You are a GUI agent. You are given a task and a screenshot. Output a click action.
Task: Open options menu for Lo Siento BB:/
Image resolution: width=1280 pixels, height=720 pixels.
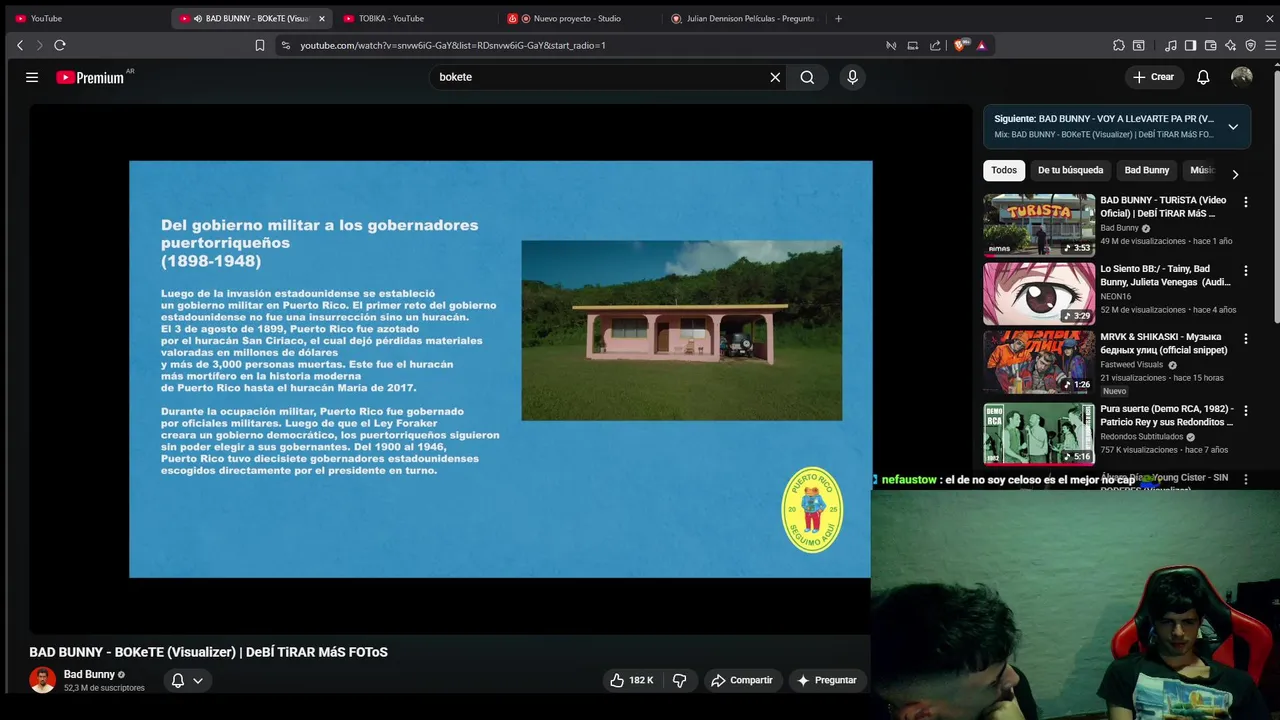click(x=1245, y=271)
